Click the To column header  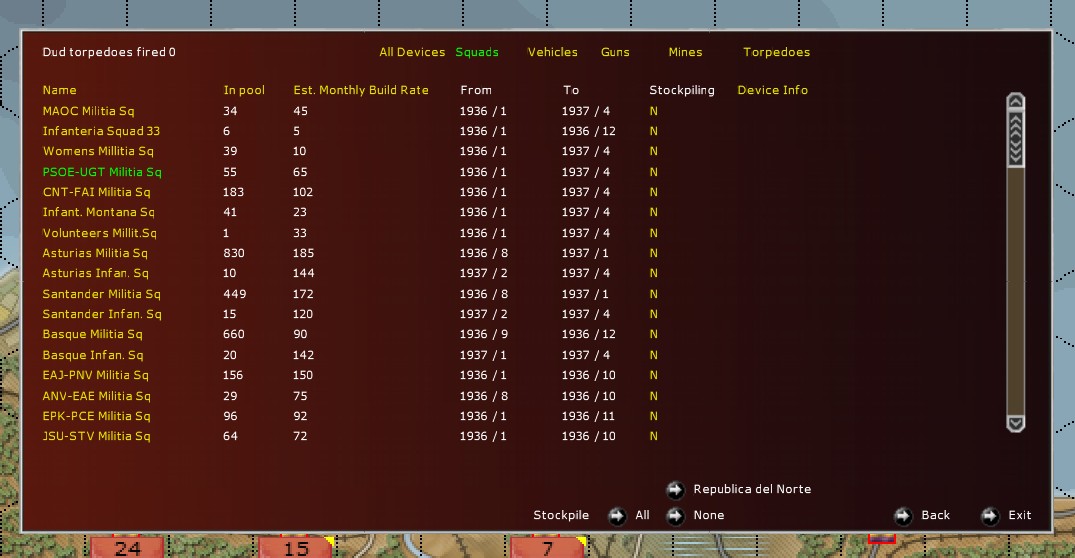pos(571,90)
